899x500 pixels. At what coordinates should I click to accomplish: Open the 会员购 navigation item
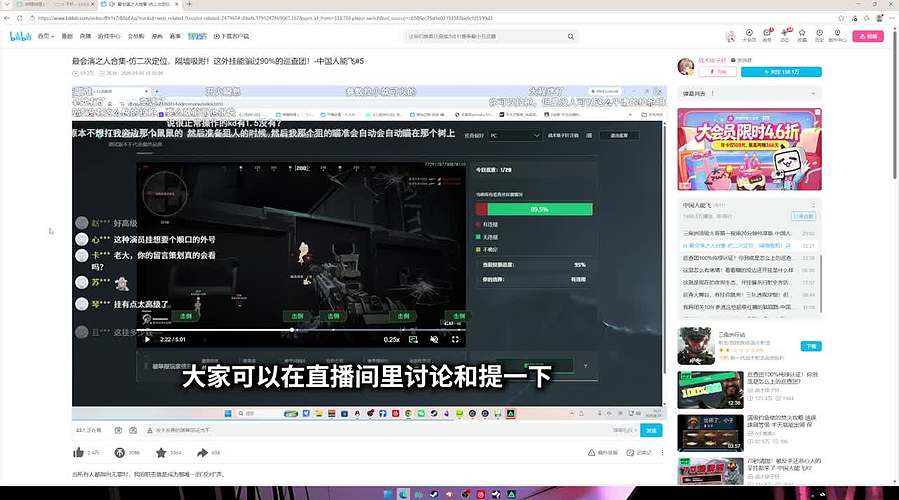(x=136, y=36)
